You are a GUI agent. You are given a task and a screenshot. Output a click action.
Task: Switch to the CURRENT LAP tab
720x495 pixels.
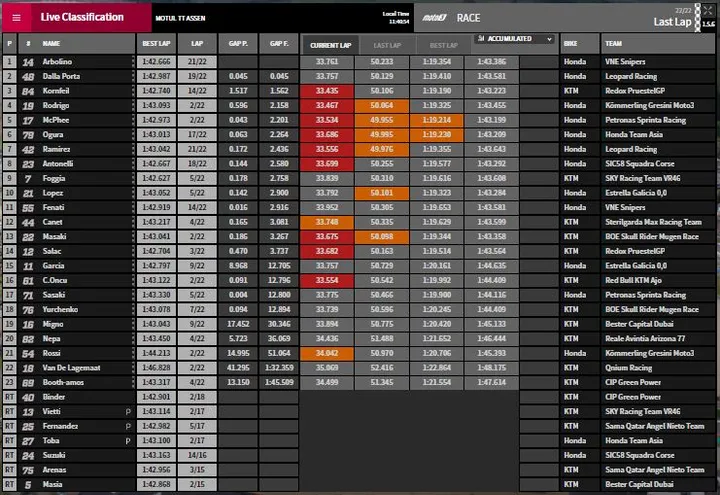point(330,45)
